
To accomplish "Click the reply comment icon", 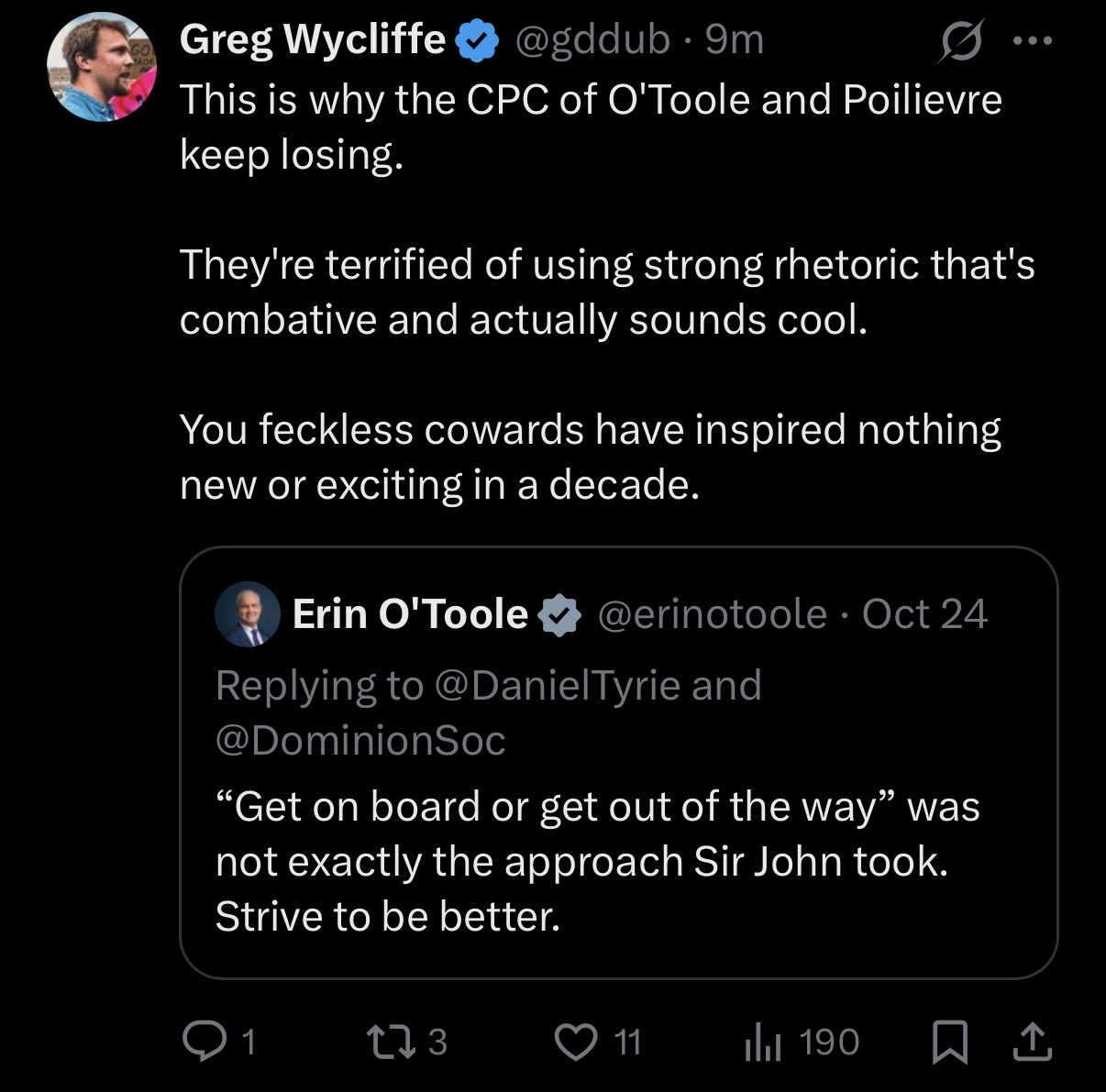I will (201, 1042).
